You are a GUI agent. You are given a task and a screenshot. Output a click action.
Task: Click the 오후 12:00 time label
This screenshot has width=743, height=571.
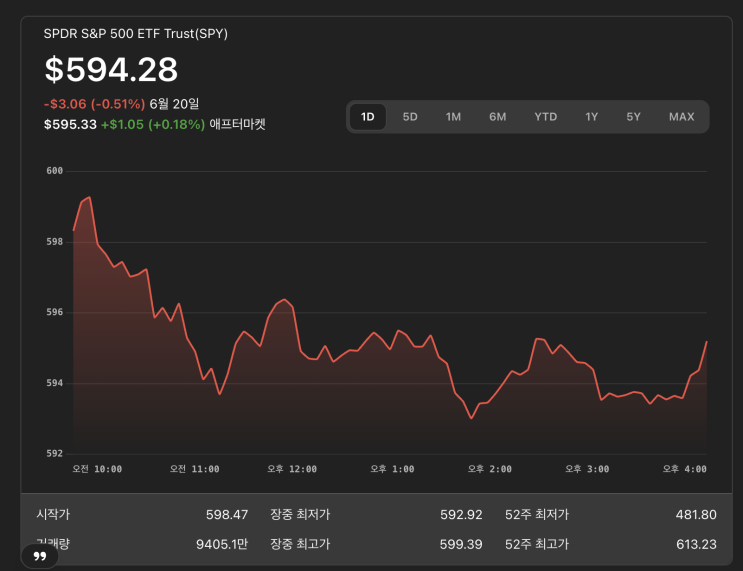[292, 469]
